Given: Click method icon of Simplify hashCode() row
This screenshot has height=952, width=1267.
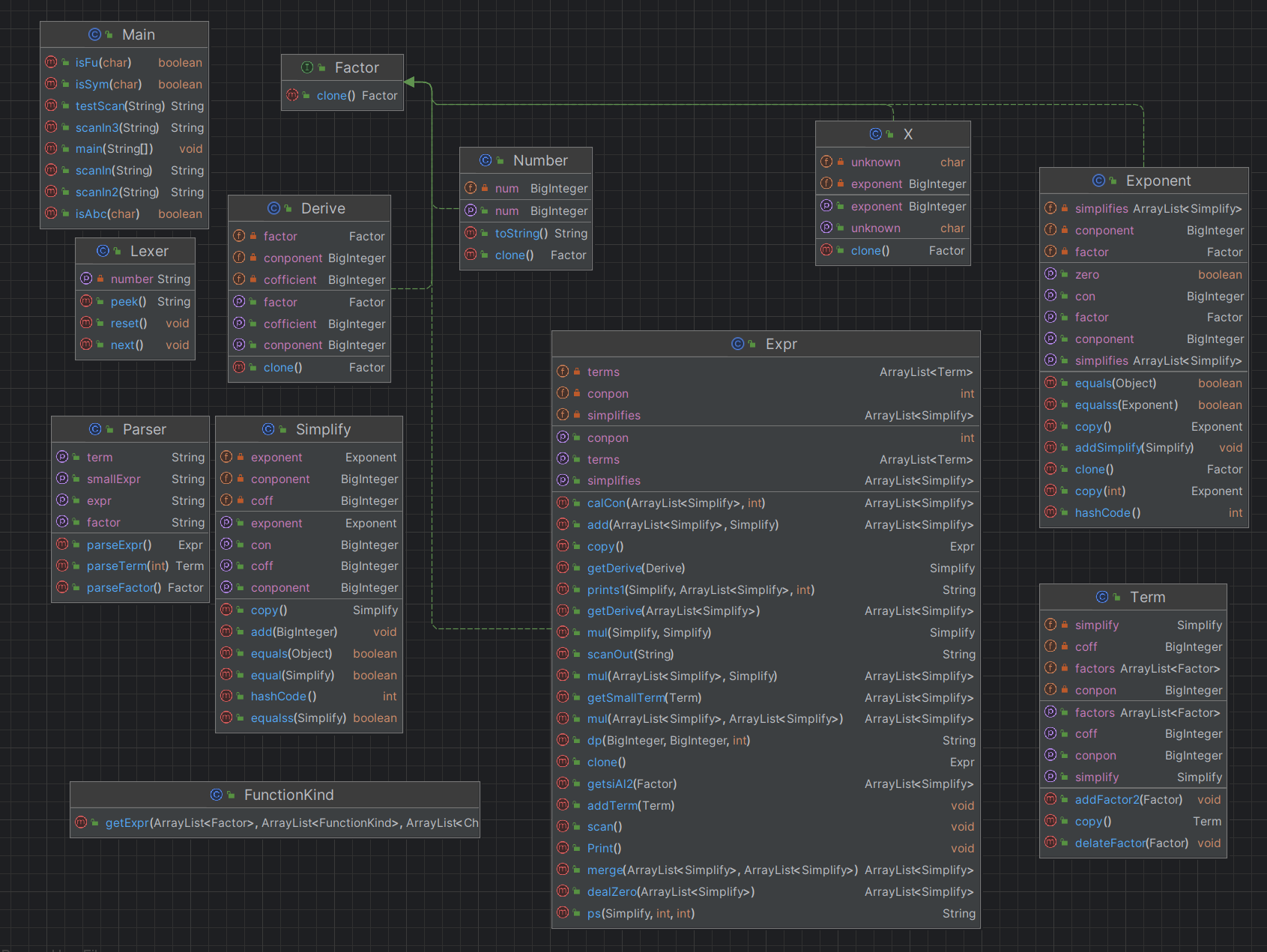Looking at the screenshot, I should point(226,696).
